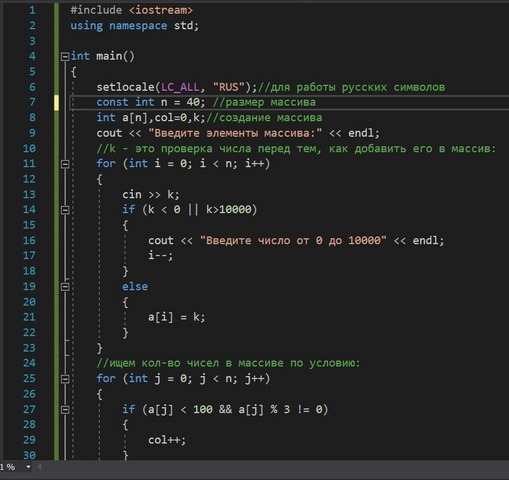Click the horizontal scrollbar left arrow
Image resolution: width=509 pixels, height=480 pixels.
coord(39,467)
